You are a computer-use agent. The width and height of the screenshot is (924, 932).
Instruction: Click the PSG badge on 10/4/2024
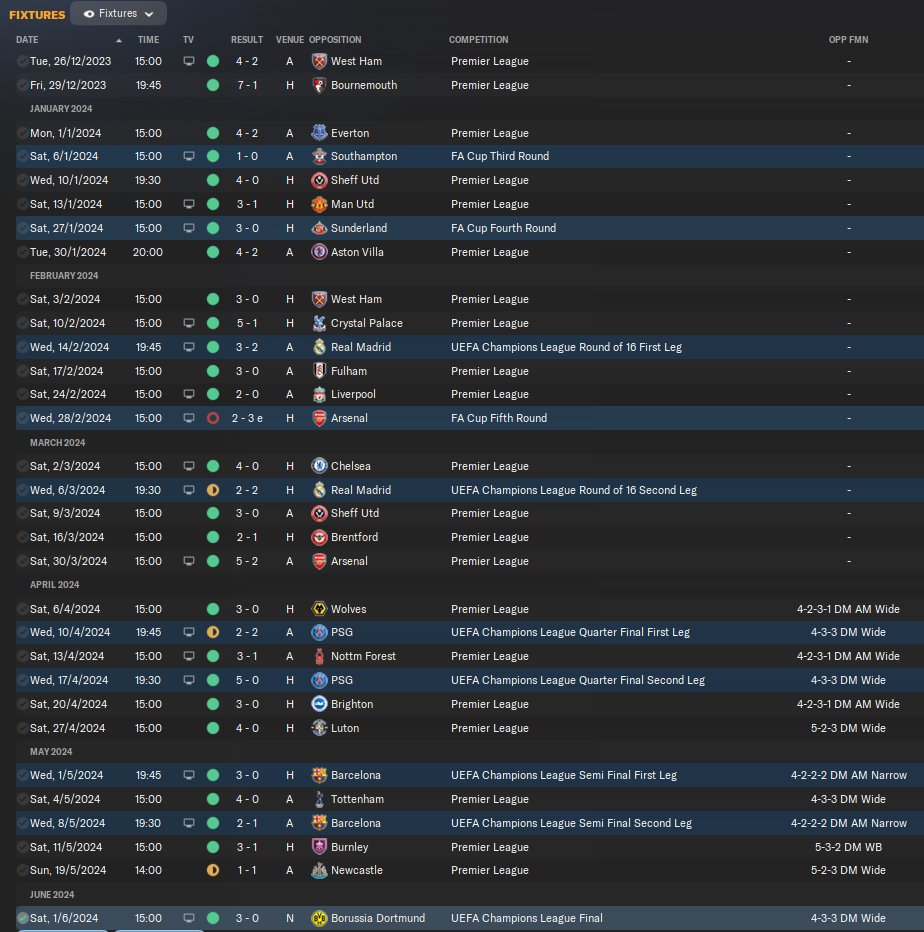[319, 632]
